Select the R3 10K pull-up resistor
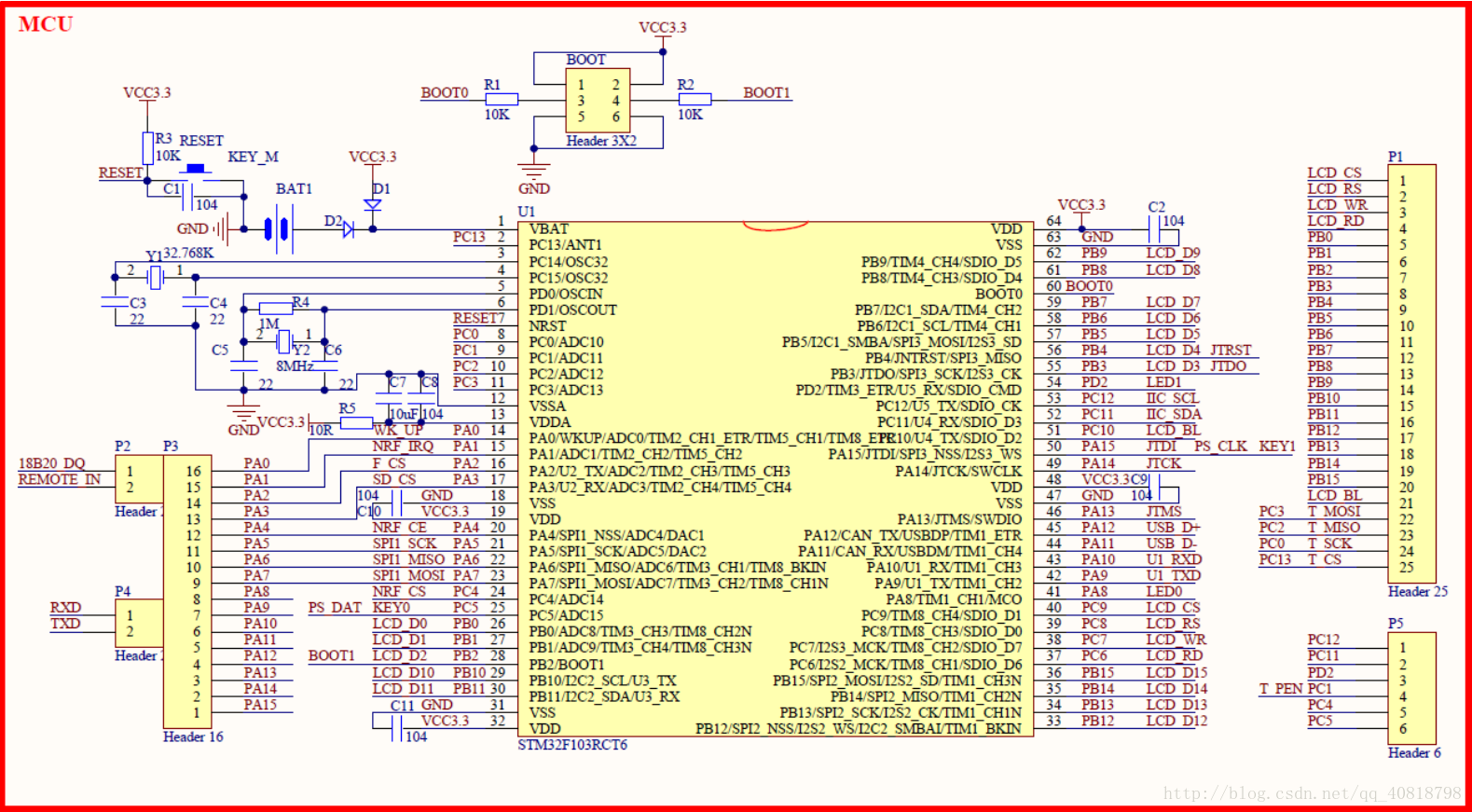Screen dimensions: 1472x812 pos(147,148)
